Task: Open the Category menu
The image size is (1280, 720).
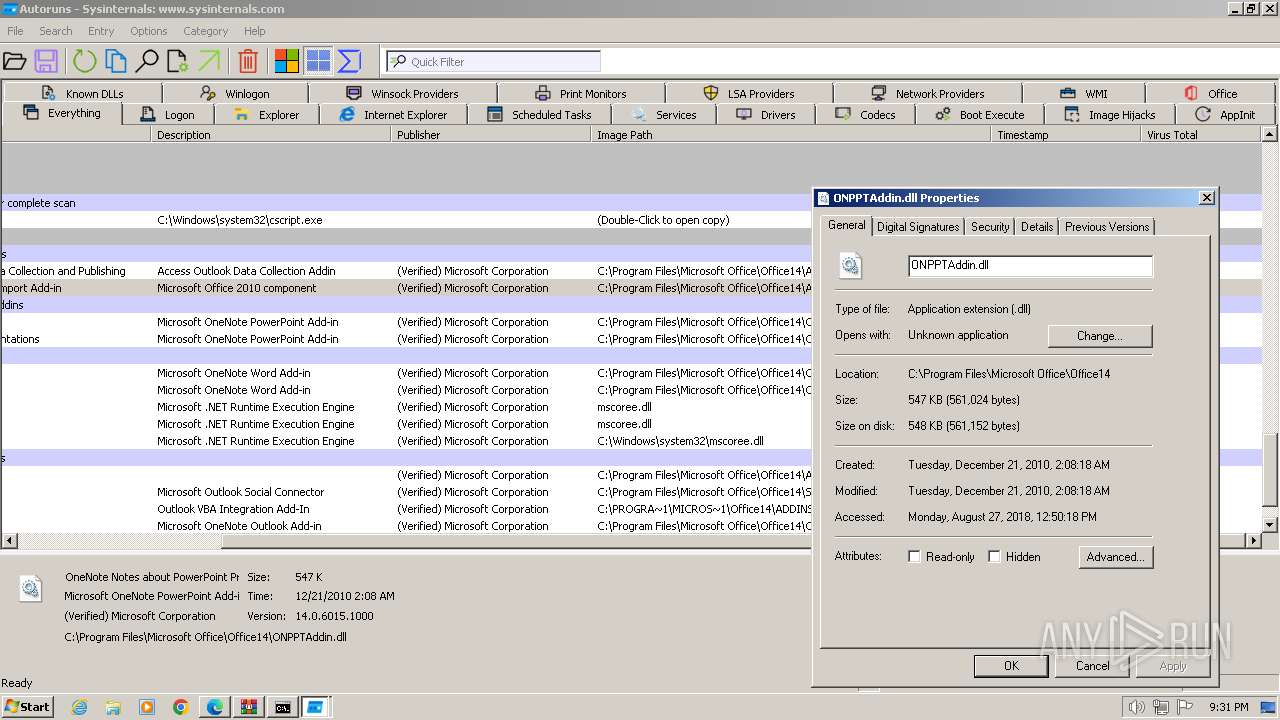Action: (x=206, y=31)
